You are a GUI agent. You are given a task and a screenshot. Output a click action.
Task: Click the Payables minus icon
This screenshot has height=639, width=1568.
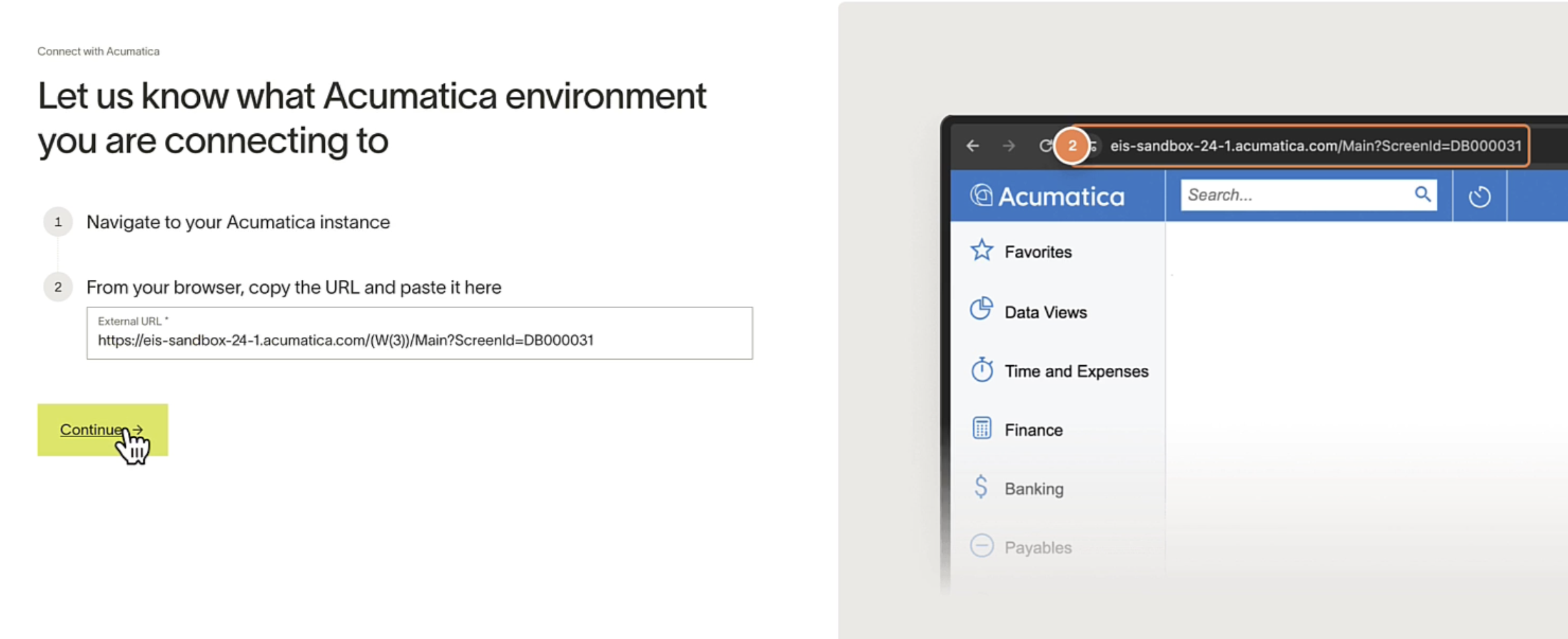click(982, 546)
